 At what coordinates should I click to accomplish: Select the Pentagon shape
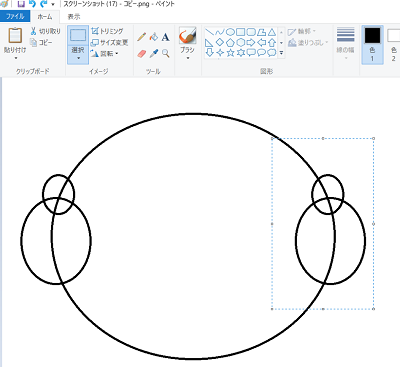[230, 42]
